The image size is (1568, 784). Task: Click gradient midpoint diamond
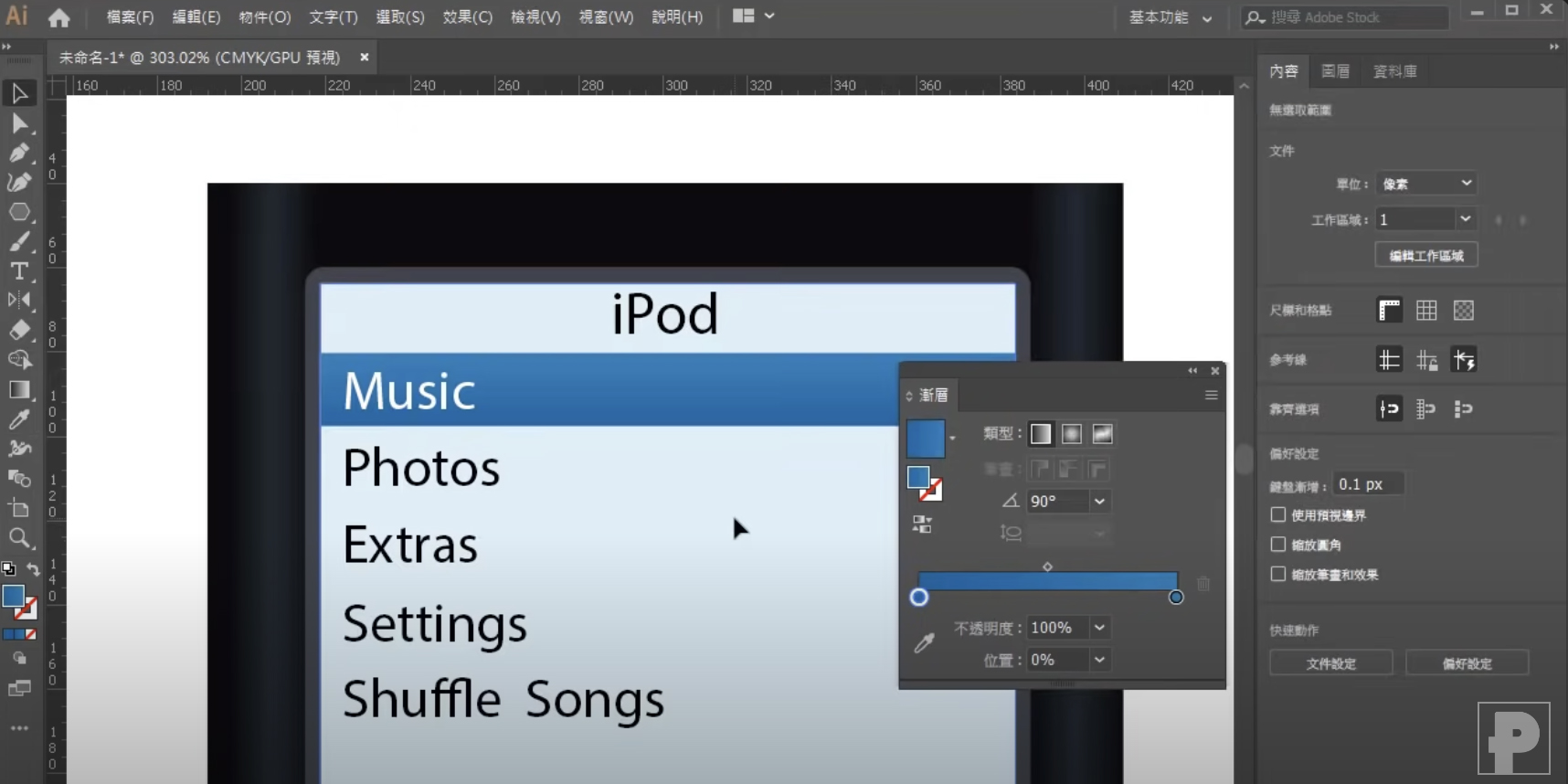1047,567
